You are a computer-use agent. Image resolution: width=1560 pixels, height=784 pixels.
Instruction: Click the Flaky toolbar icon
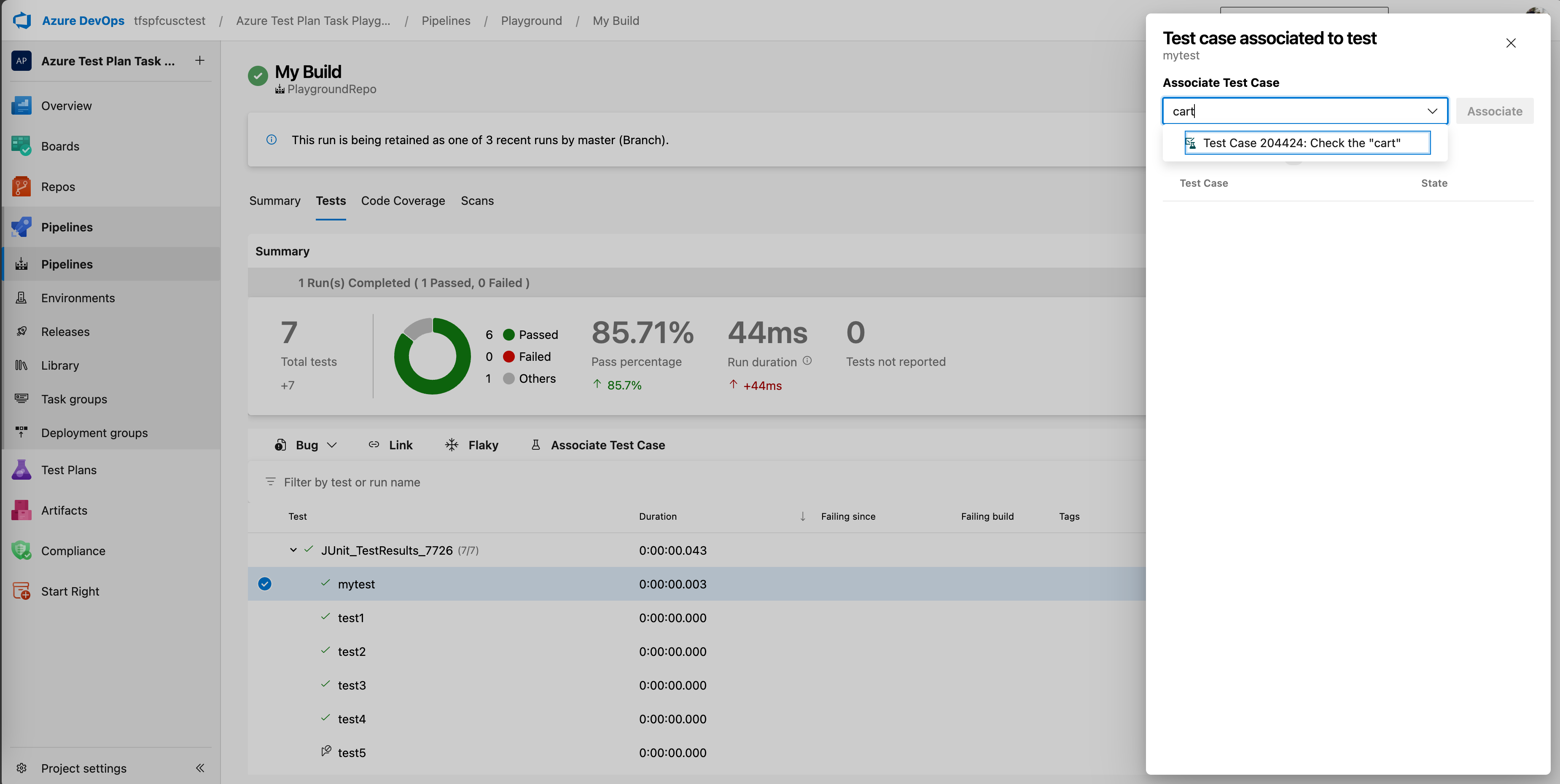pos(451,444)
